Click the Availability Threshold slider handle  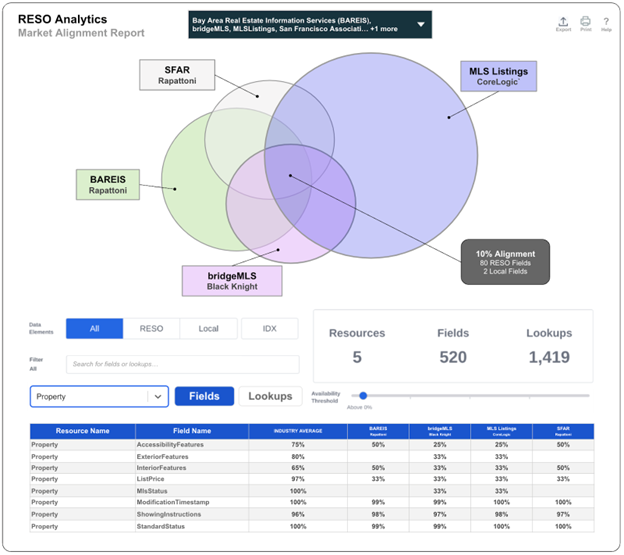364,397
